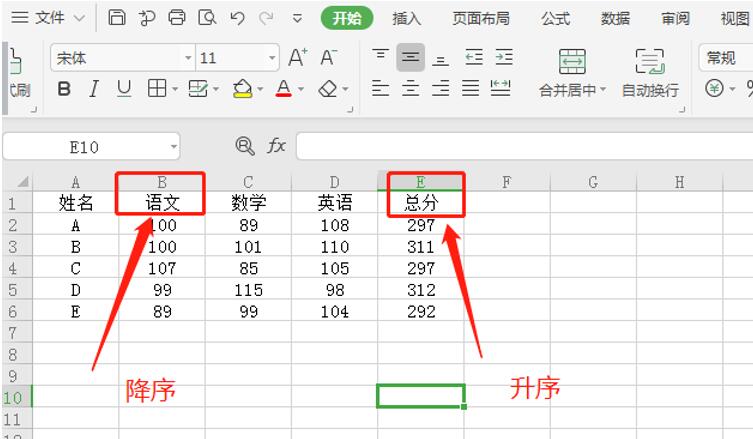The image size is (753, 439).
Task: Click the Redo arrow
Action: tap(266, 18)
